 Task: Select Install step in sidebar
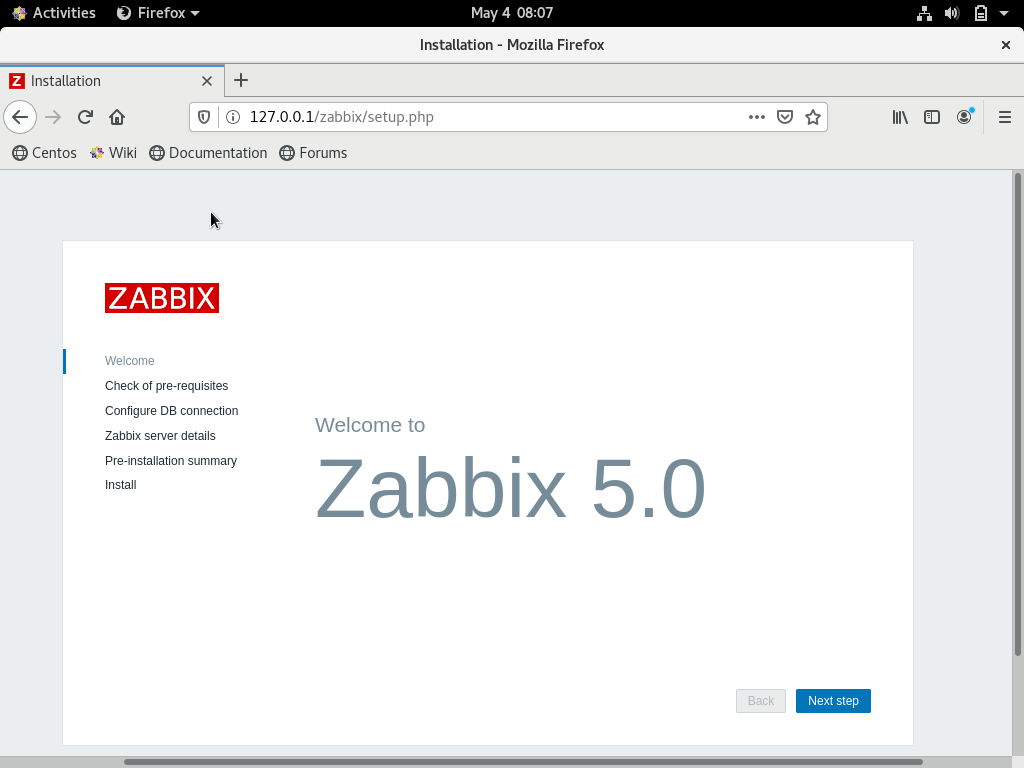pyautogui.click(x=121, y=485)
